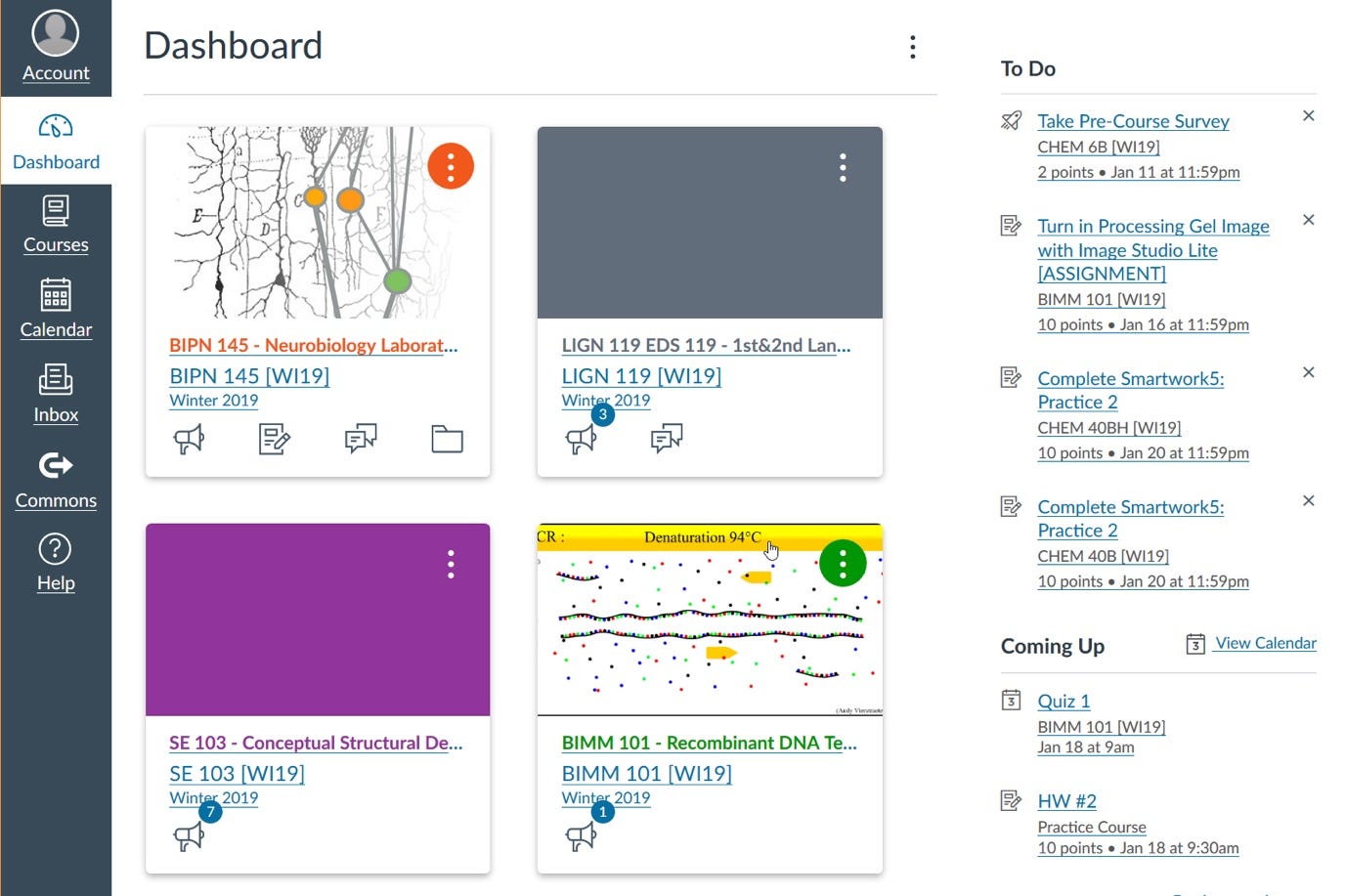Viewport: 1346px width, 896px height.
Task: Open Dashboard options three-dot menu
Action: (912, 47)
